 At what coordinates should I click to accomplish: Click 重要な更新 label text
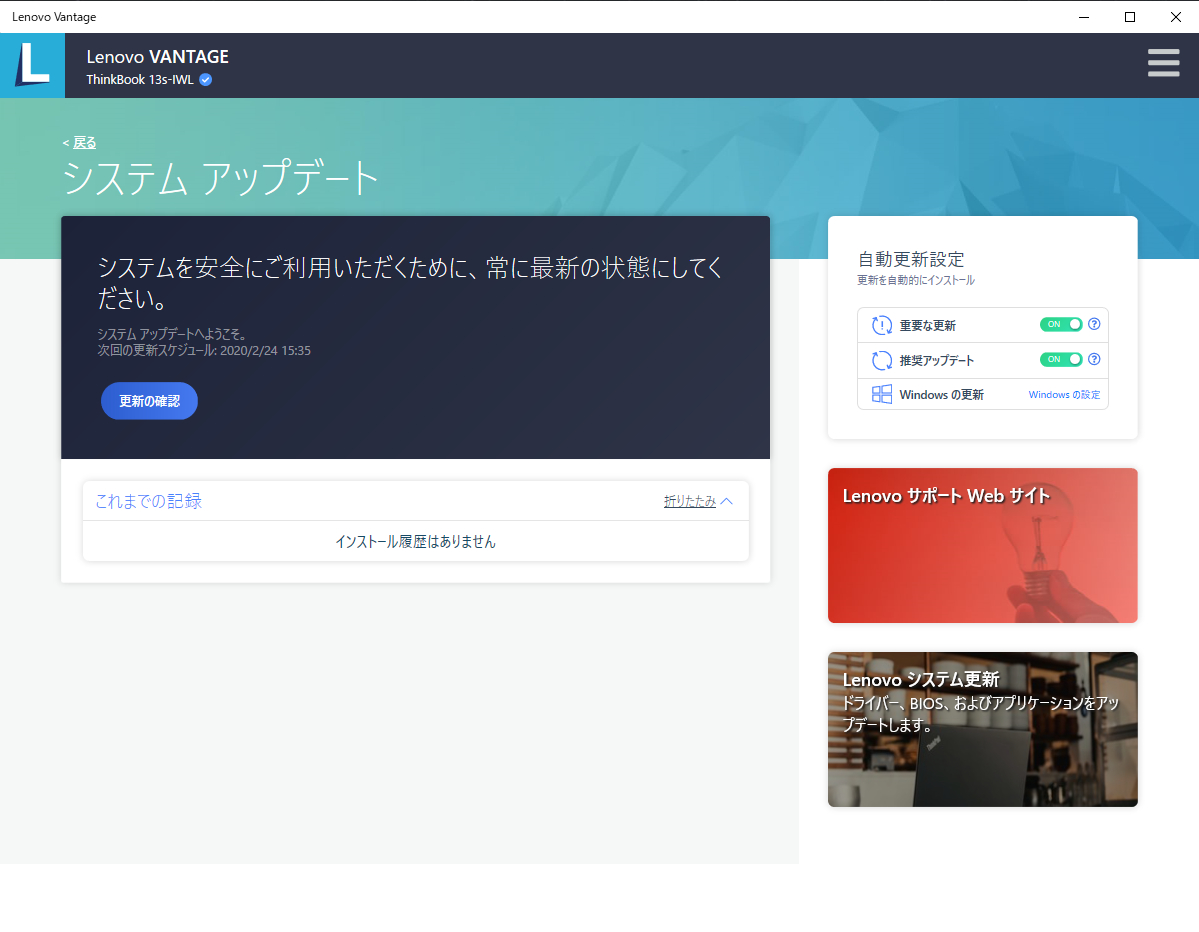(928, 326)
